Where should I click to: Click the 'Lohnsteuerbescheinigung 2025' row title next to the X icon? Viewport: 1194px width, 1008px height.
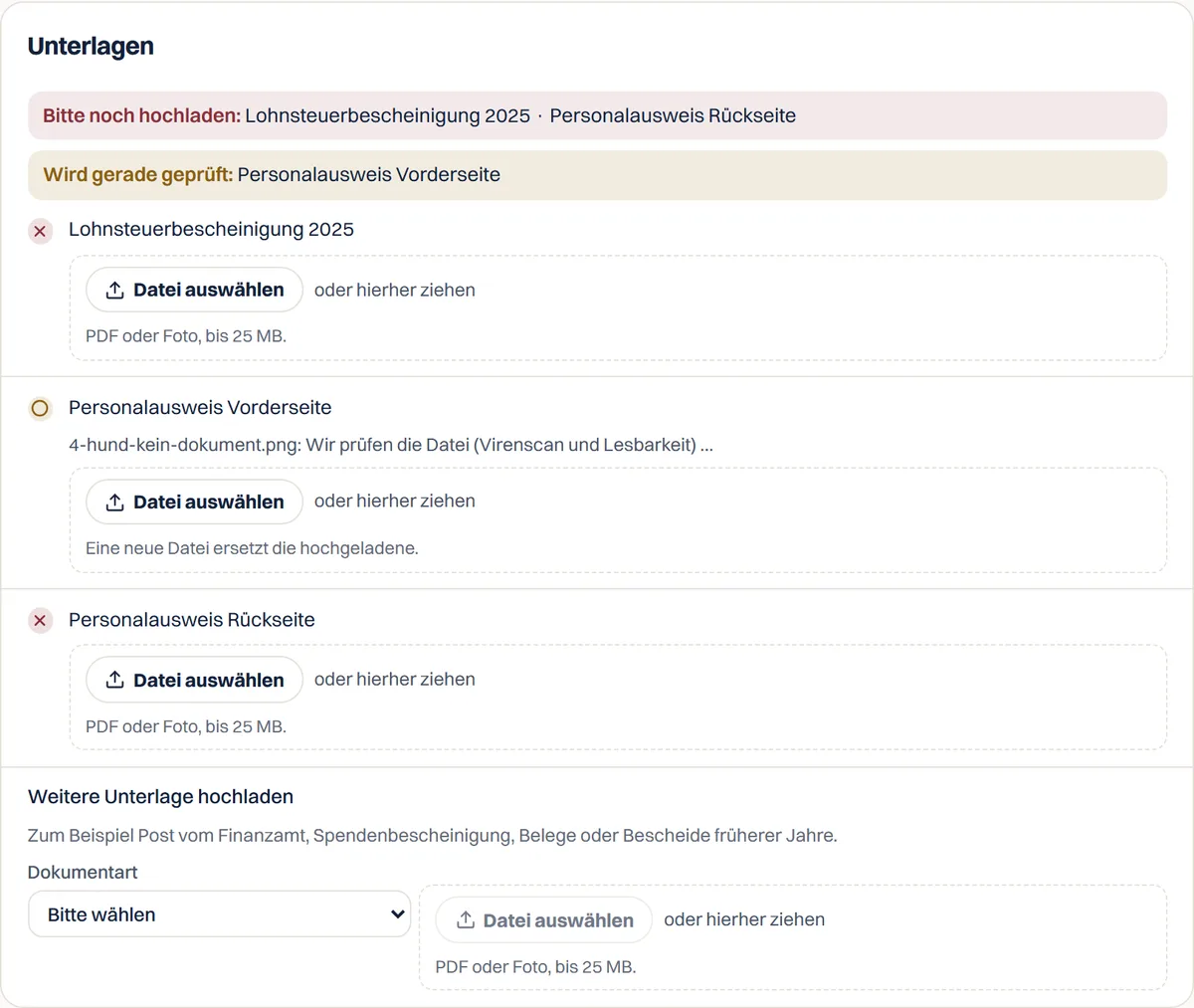[x=211, y=230]
